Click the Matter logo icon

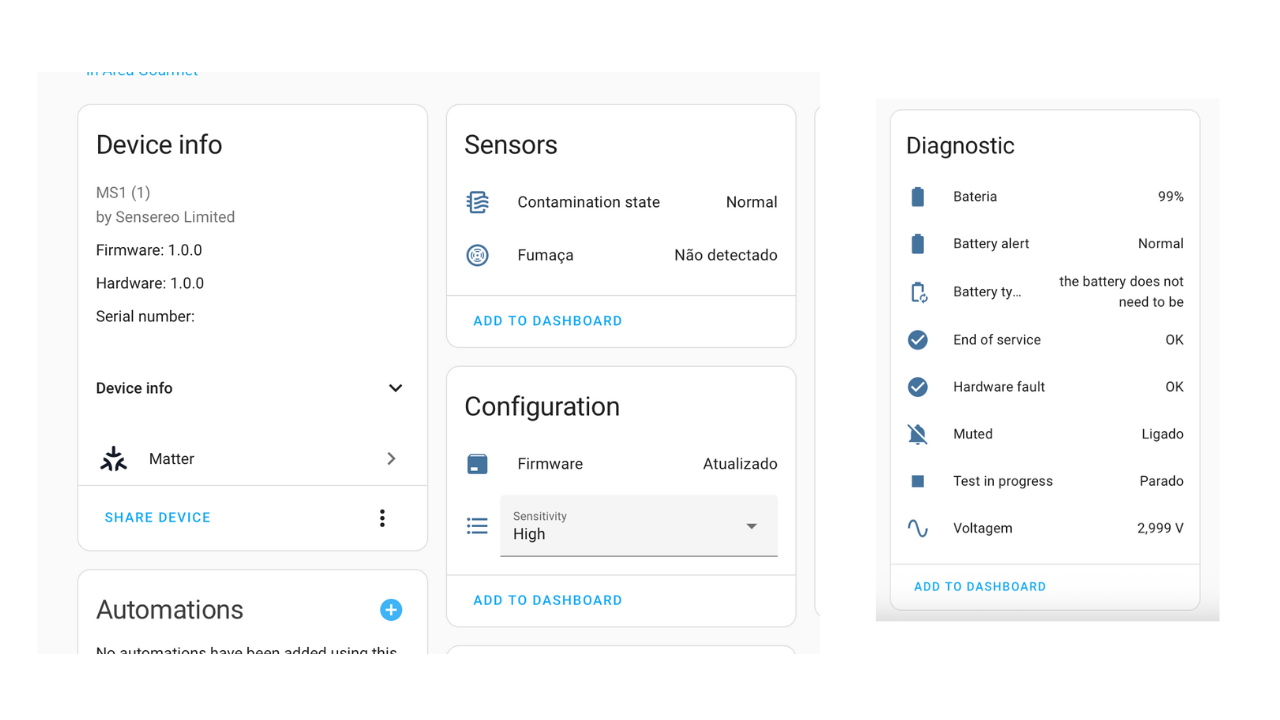tap(114, 459)
